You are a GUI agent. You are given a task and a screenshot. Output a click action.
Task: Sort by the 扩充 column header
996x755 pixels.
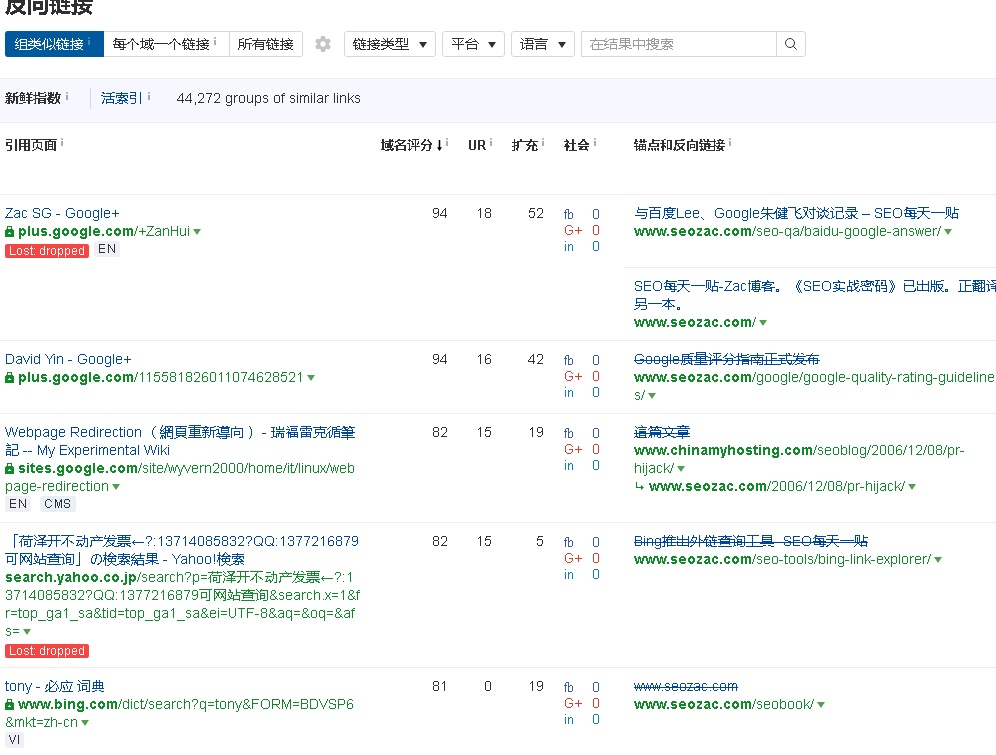(525, 145)
